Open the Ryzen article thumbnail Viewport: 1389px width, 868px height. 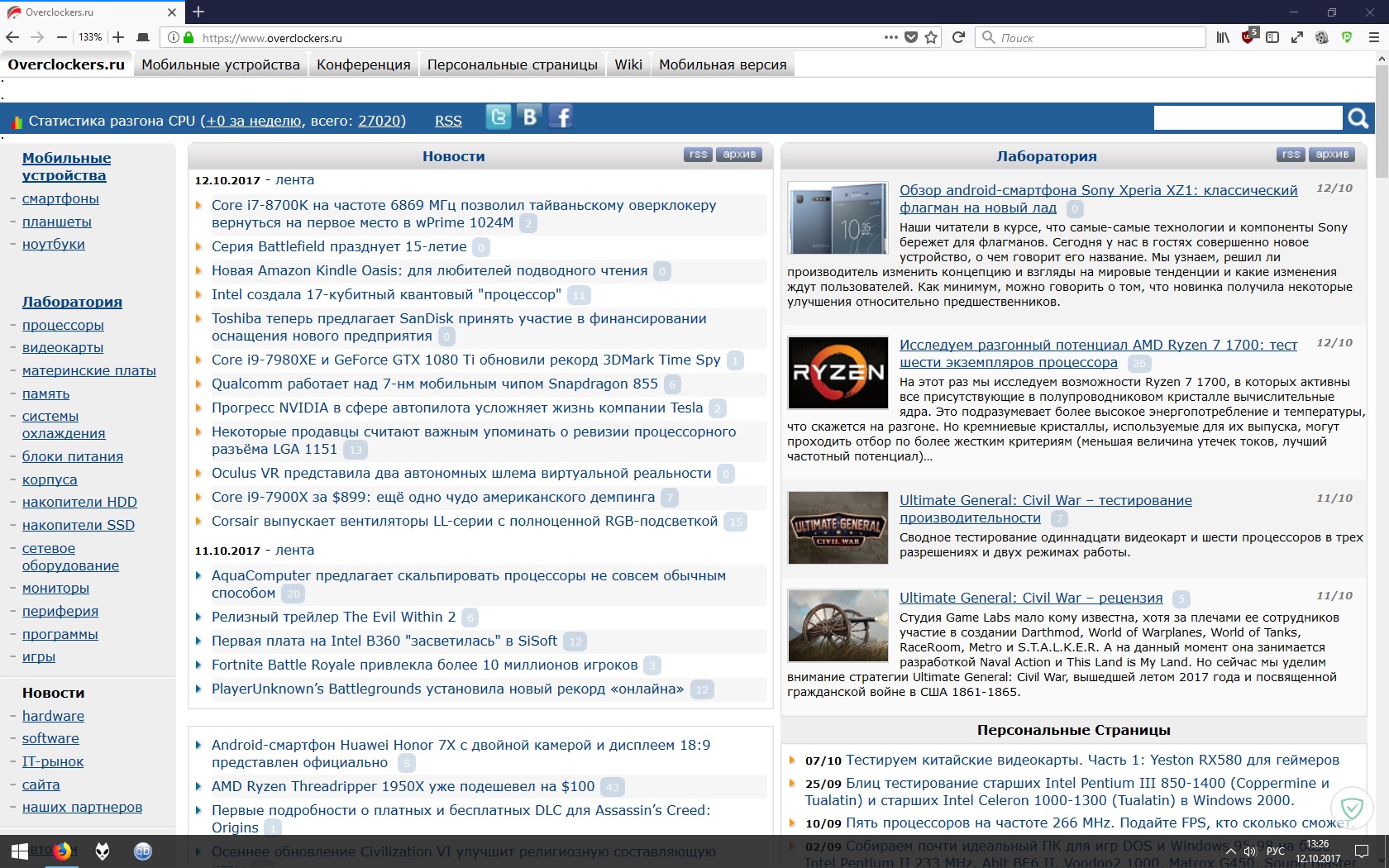point(838,373)
